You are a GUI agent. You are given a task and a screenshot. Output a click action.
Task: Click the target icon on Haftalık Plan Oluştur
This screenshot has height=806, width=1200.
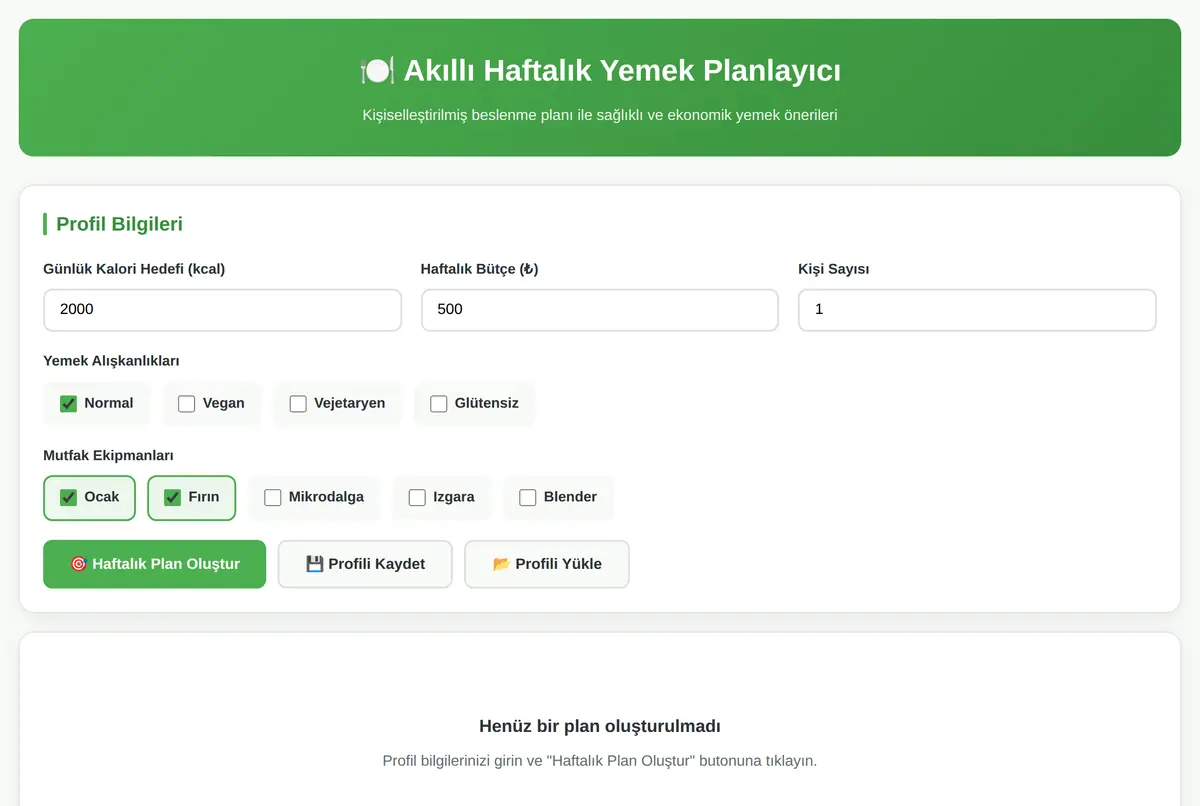[78, 564]
